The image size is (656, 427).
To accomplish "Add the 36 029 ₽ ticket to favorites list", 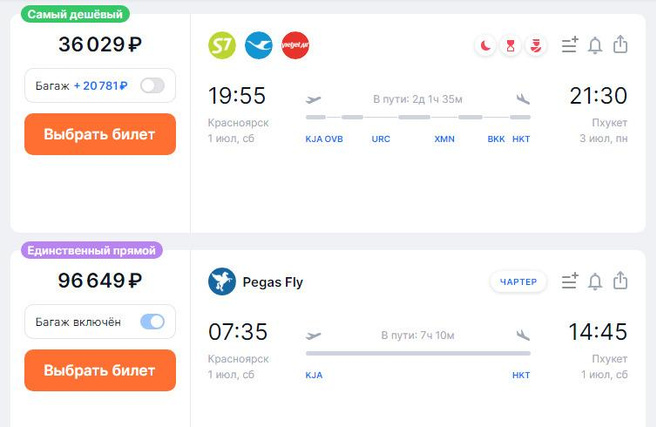I will coord(570,45).
